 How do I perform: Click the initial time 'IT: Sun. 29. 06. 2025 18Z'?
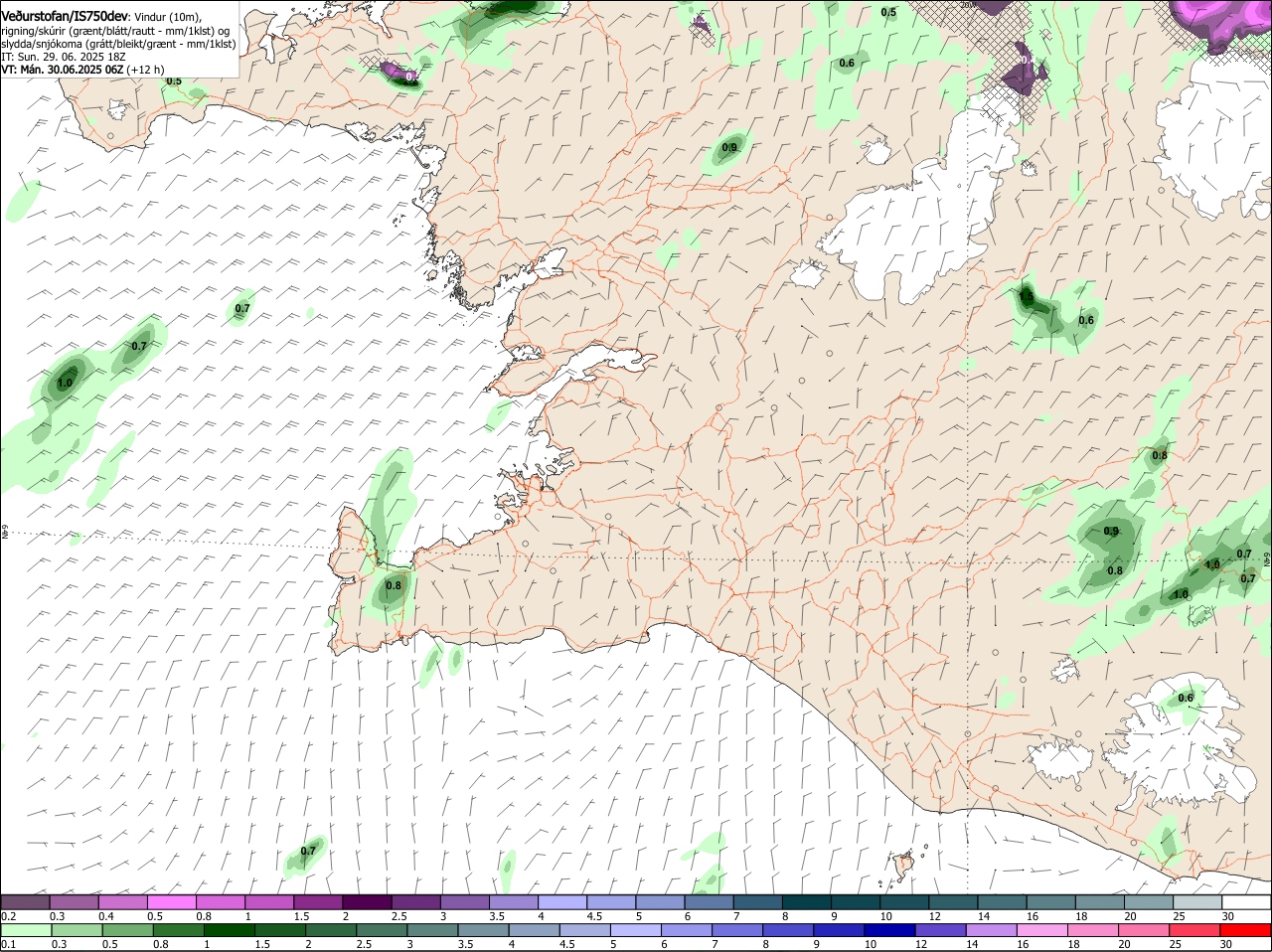[x=63, y=57]
